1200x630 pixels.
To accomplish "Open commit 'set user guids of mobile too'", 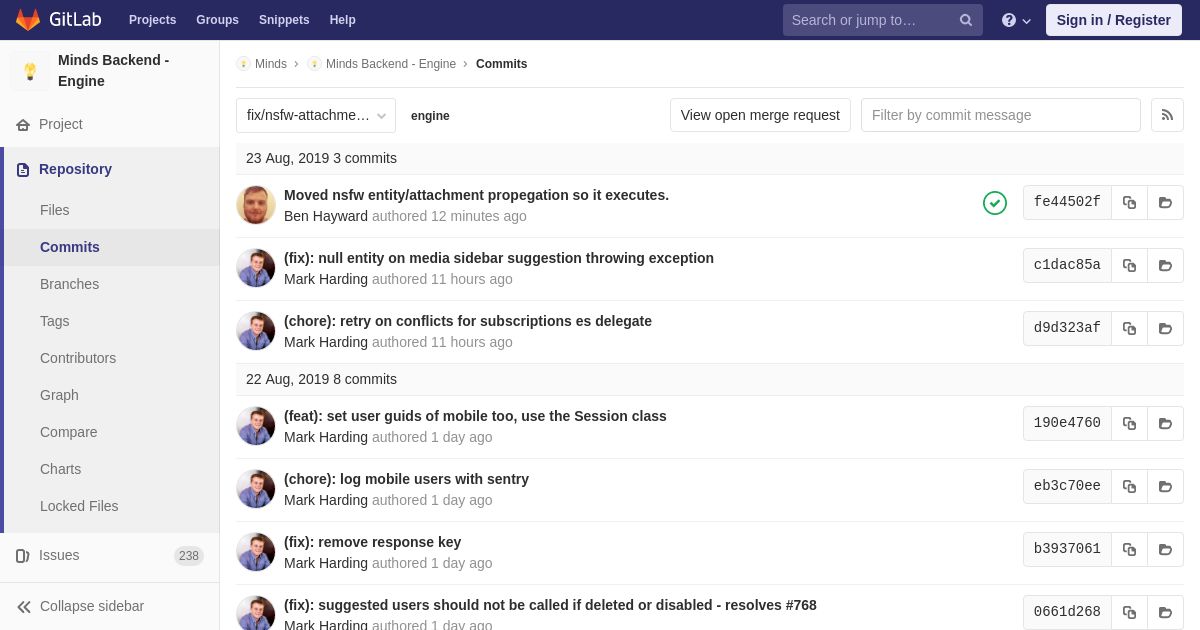I will tap(475, 416).
